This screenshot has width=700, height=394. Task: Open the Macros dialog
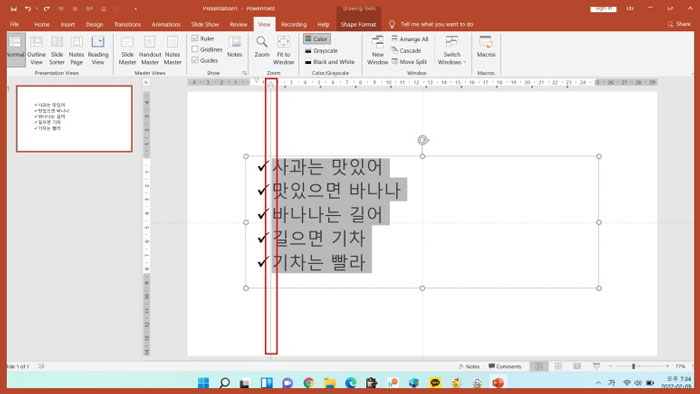click(486, 46)
